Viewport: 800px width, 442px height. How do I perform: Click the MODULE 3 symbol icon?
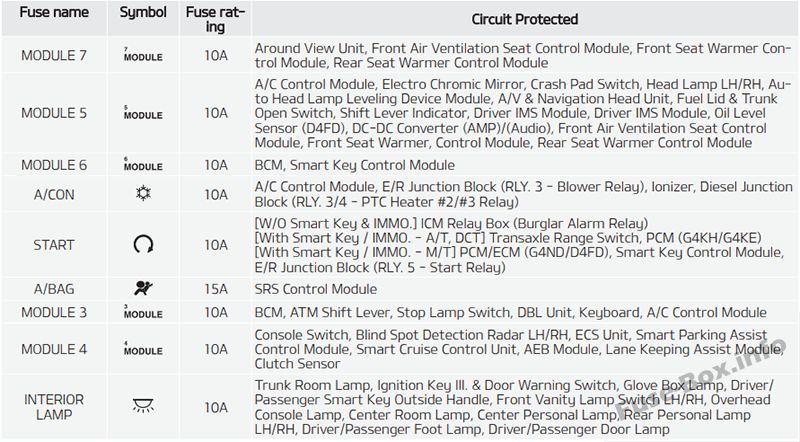[142, 313]
